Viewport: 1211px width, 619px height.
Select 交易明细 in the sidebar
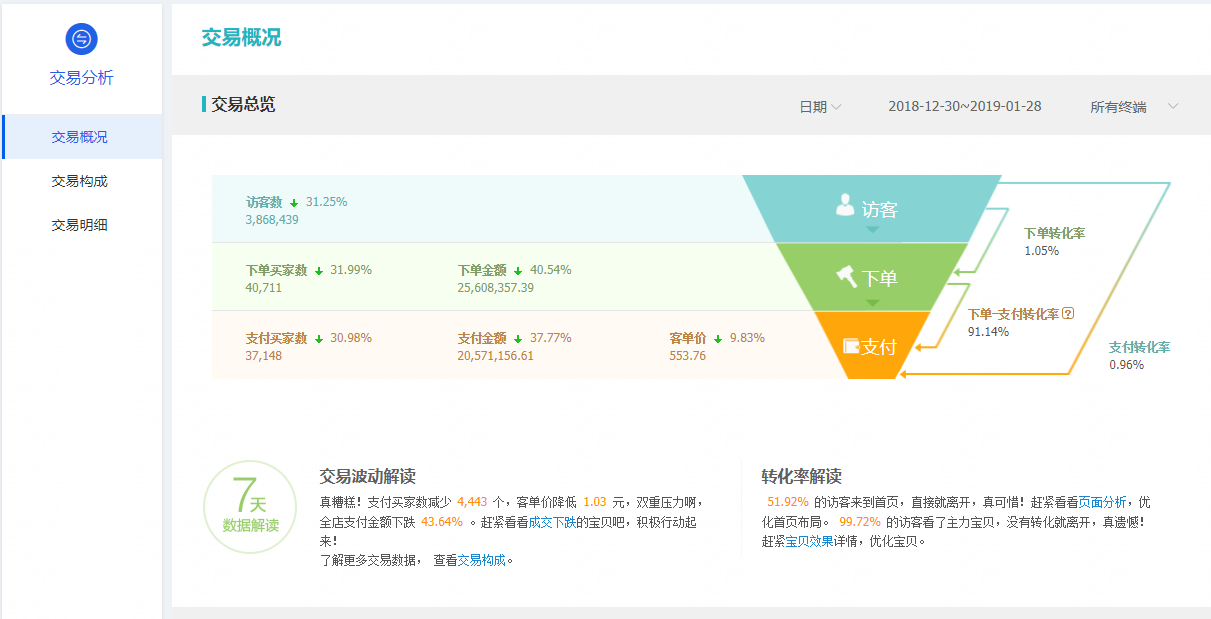(x=81, y=225)
